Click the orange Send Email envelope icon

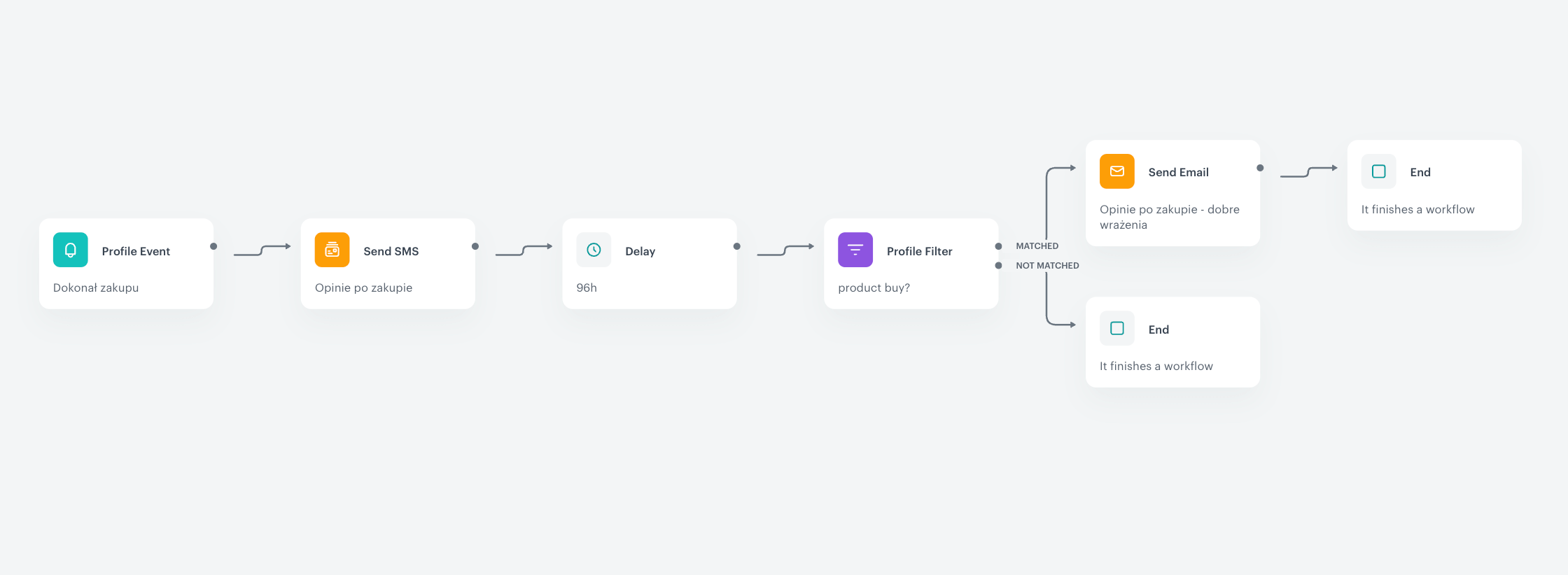pos(1117,171)
